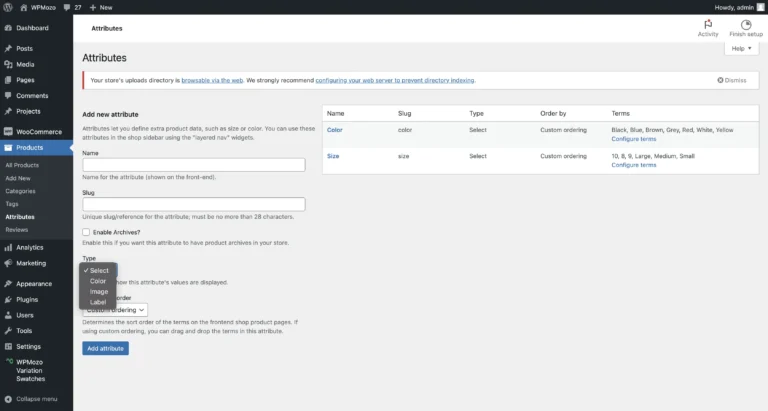This screenshot has width=768, height=411.
Task: Click the Posts pin icon
Action: (8, 48)
